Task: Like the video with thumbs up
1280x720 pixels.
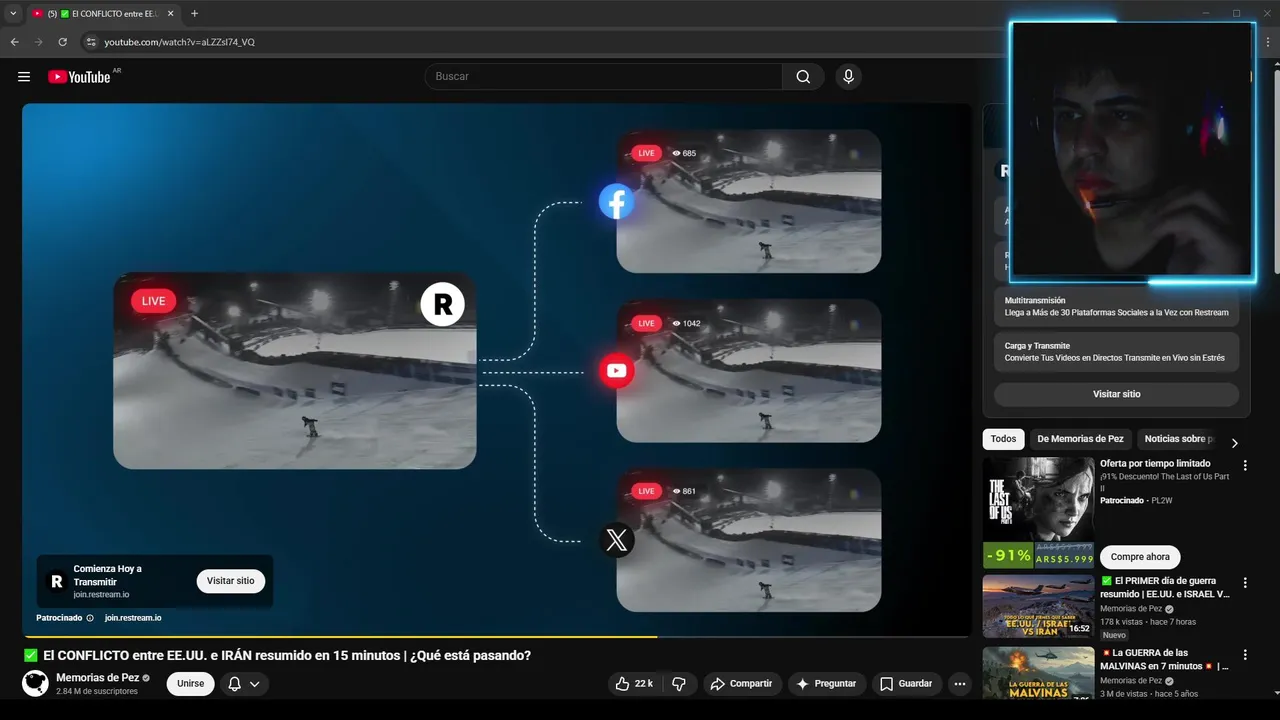Action: [x=634, y=684]
